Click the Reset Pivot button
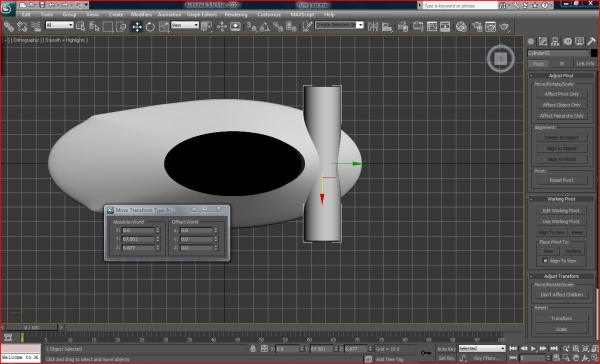 click(x=561, y=180)
